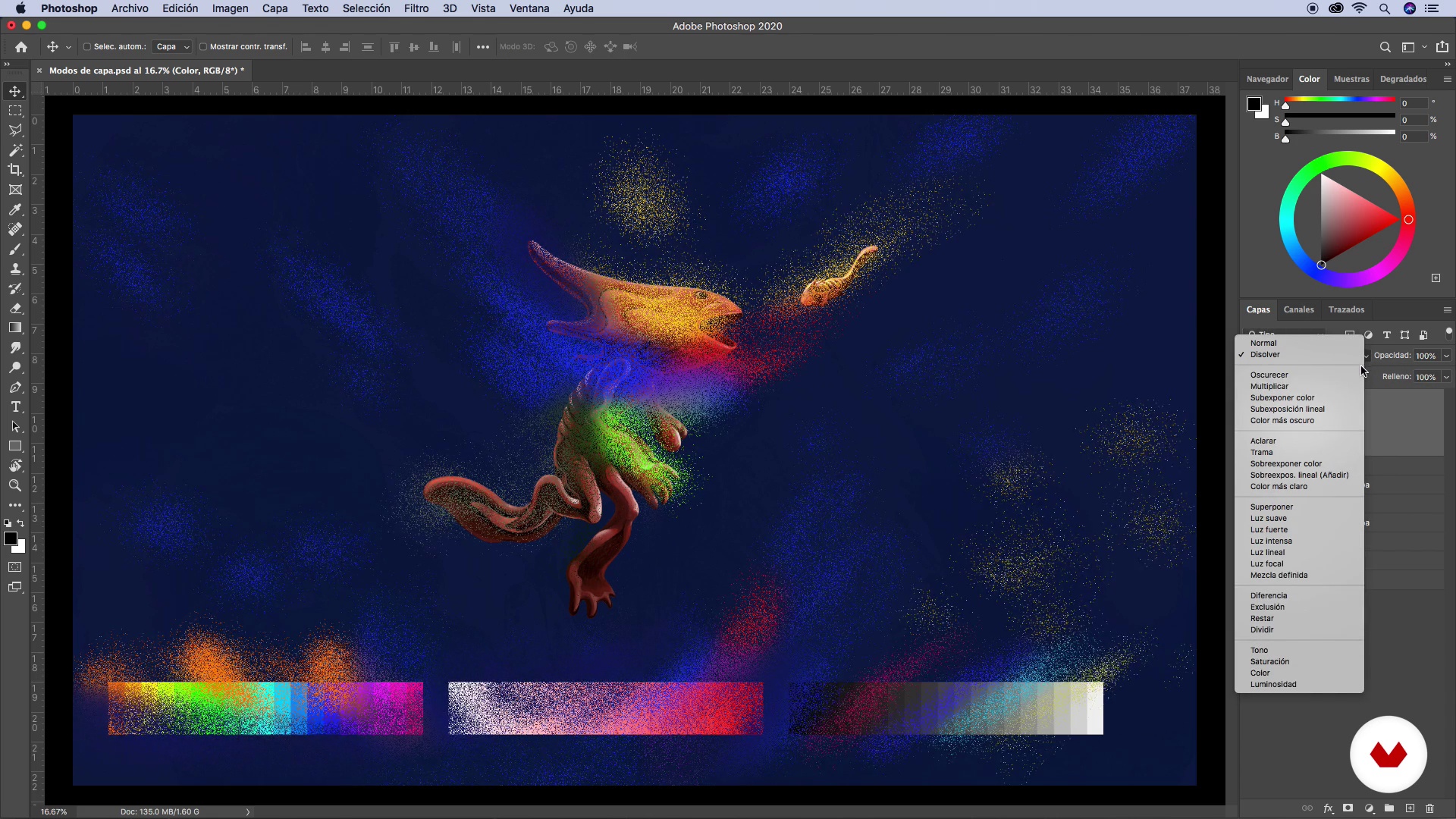
Task: Select the Eyedropper tool
Action: [15, 209]
